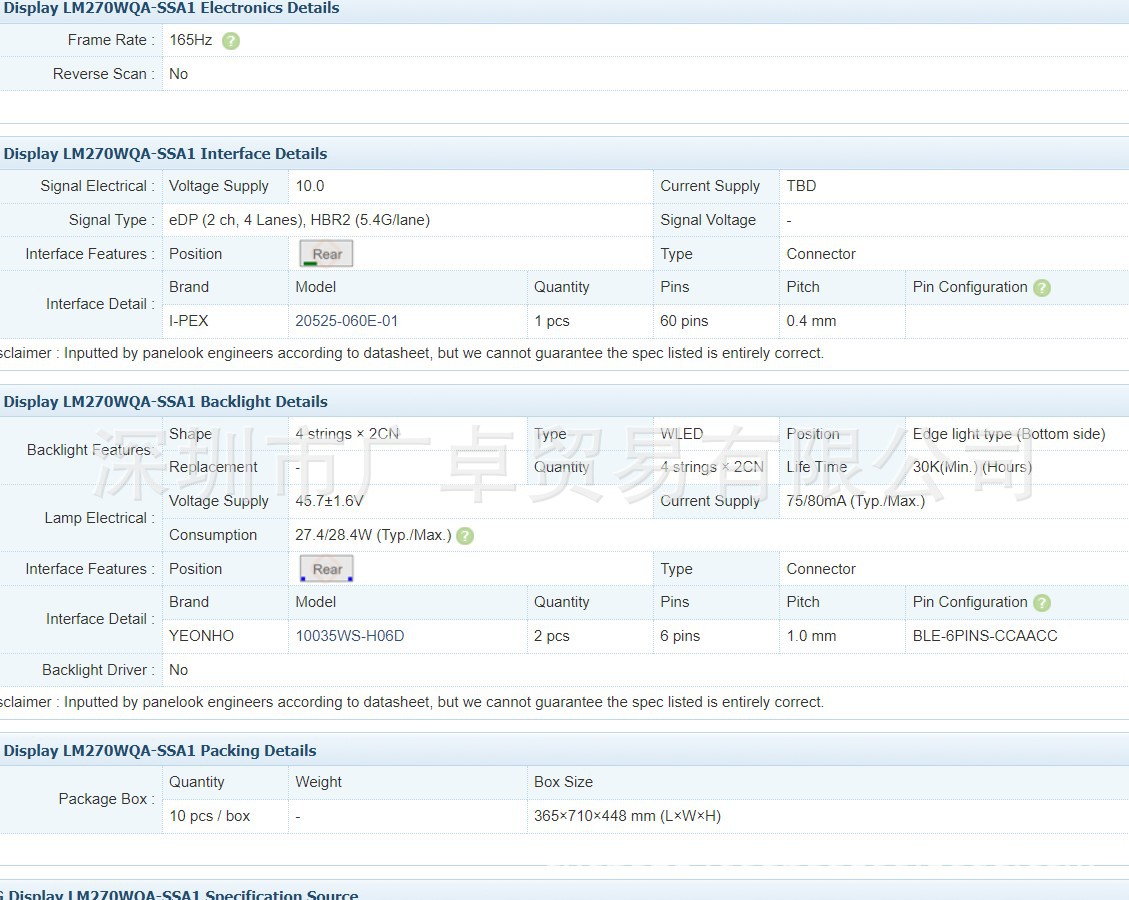The image size is (1129, 900).
Task: Click help icon beside Pin Configuration in Interface Details
Action: point(1041,288)
